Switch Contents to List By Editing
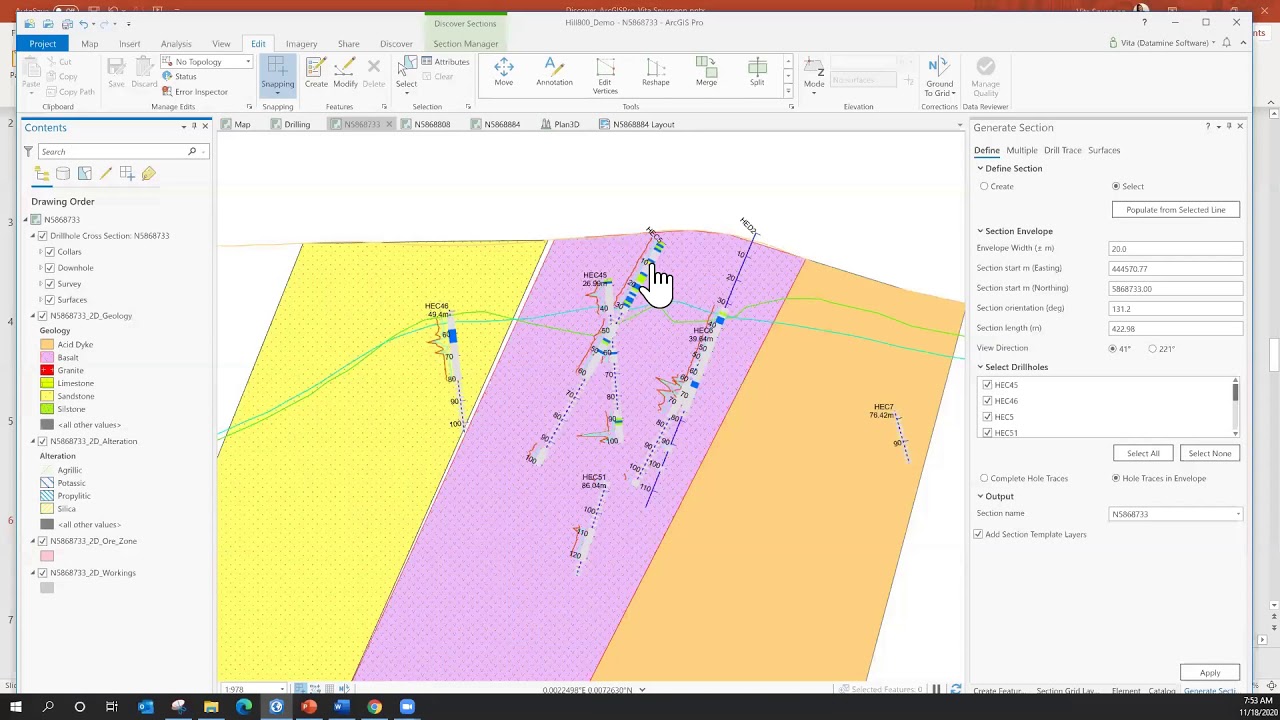The image size is (1280, 720). pyautogui.click(x=105, y=174)
